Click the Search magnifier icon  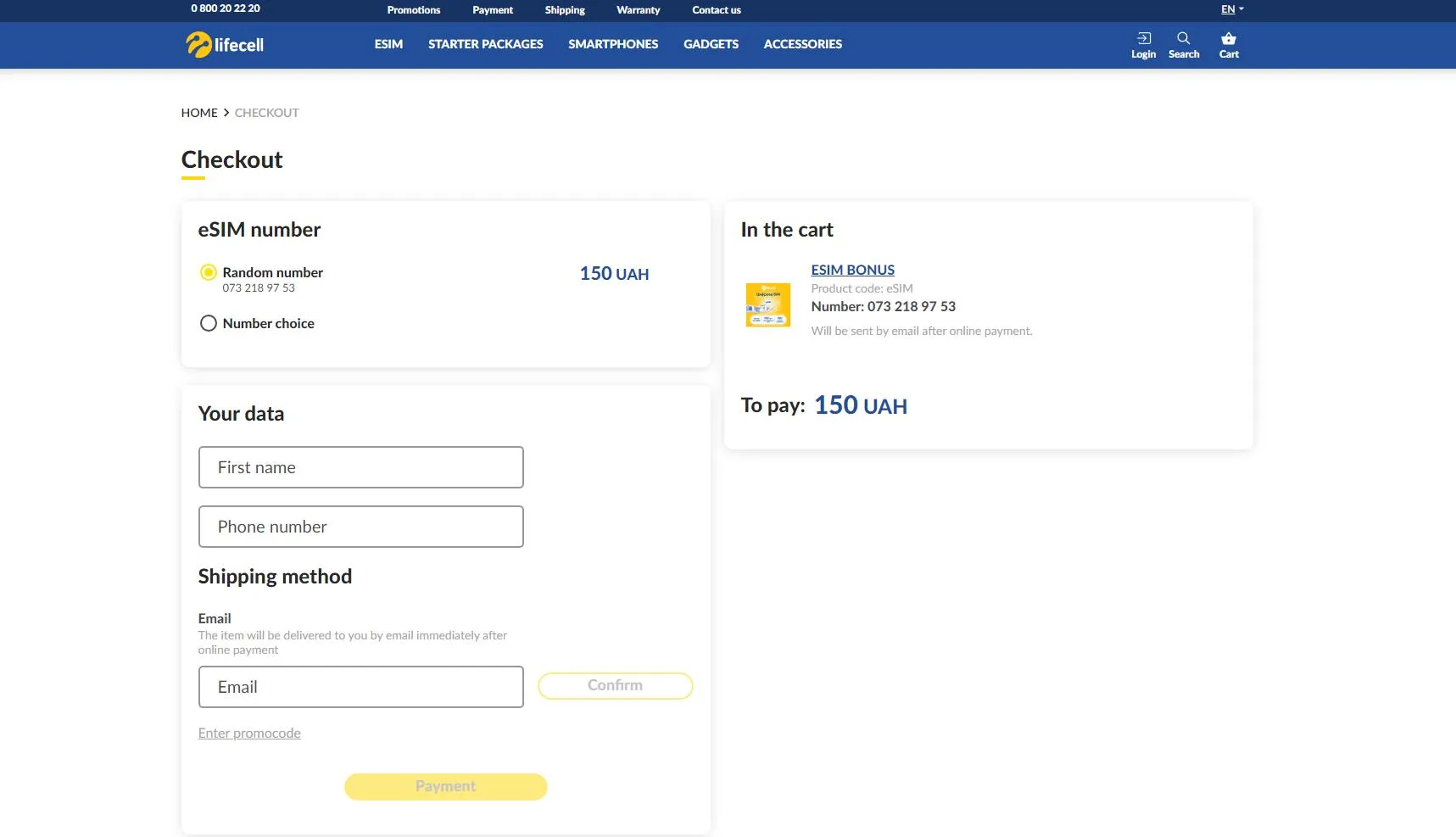[1183, 39]
